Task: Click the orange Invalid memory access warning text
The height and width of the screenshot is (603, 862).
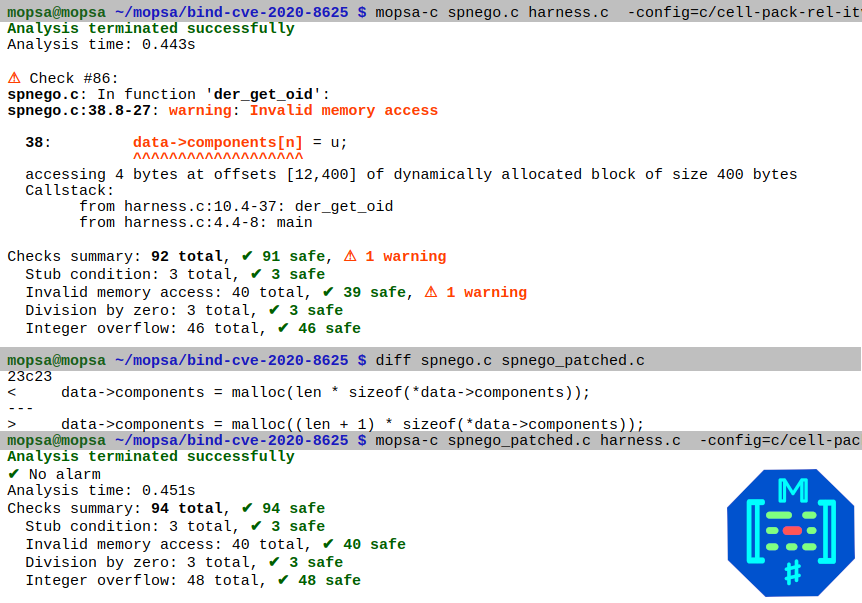Action: (343, 110)
